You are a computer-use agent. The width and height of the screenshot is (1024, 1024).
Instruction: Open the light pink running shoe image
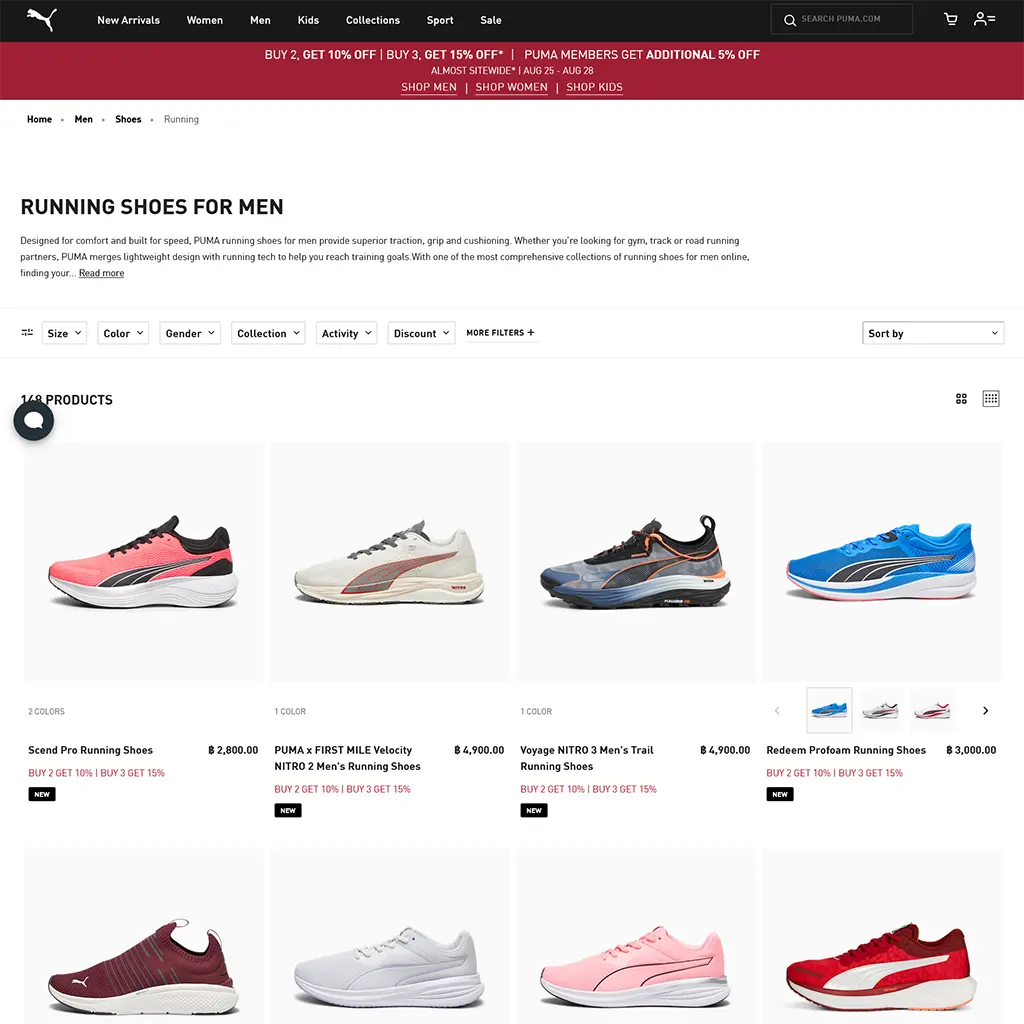coord(635,936)
